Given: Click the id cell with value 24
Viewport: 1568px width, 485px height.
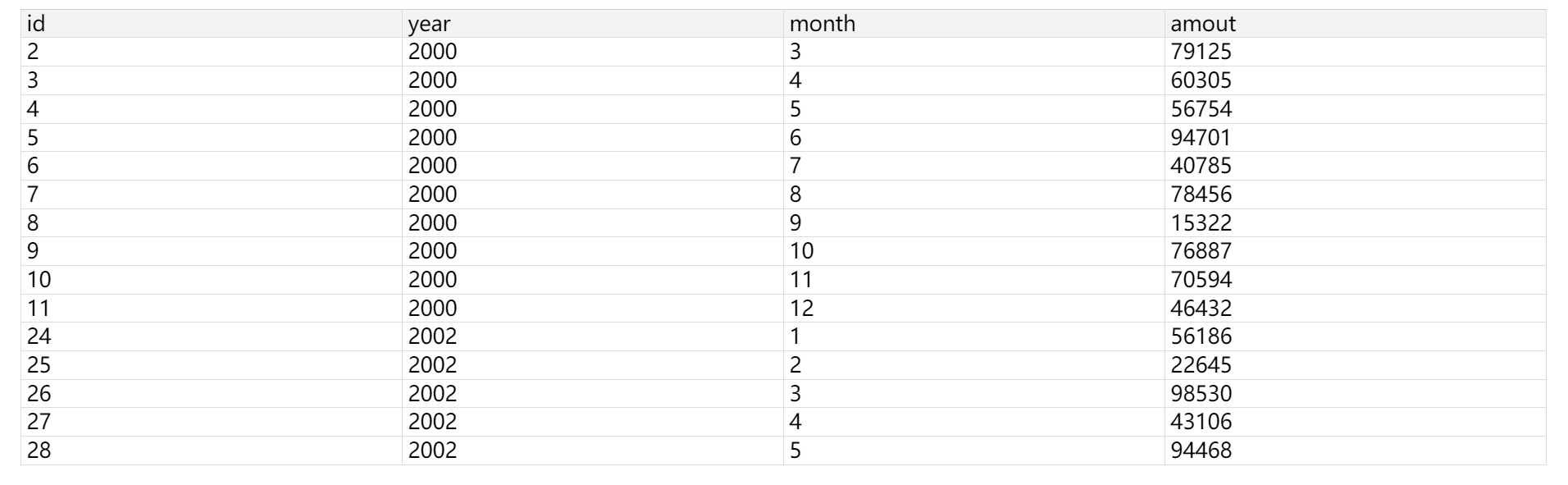Looking at the screenshot, I should (x=39, y=336).
